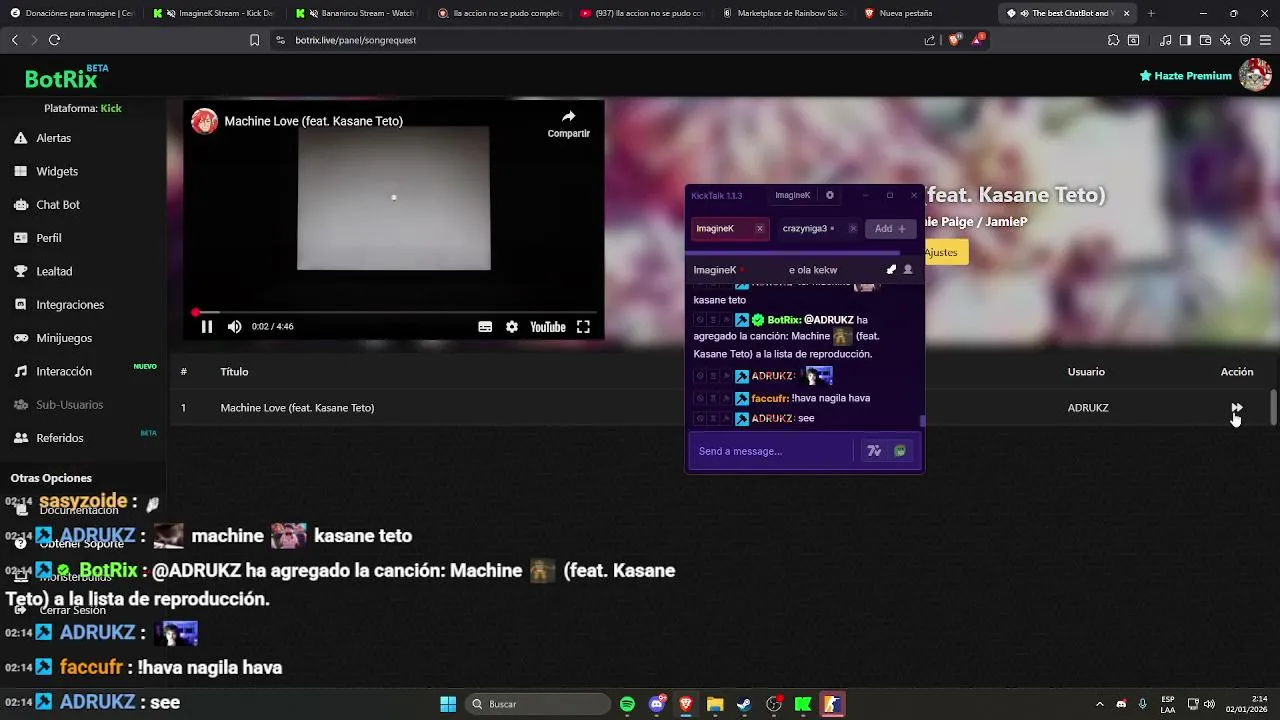Click Add button in KickTalk
The height and width of the screenshot is (720, 1280).
tap(890, 229)
